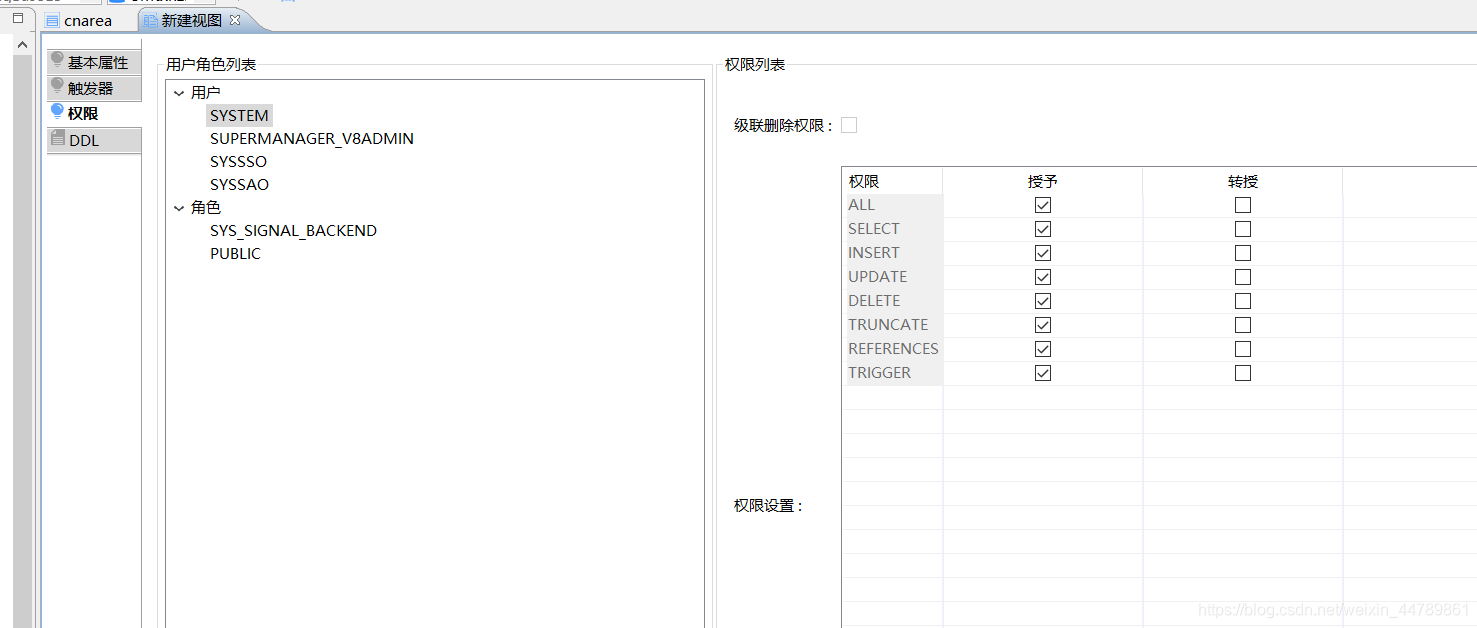
Task: Collapse the 角色 tree node
Action: (179, 208)
